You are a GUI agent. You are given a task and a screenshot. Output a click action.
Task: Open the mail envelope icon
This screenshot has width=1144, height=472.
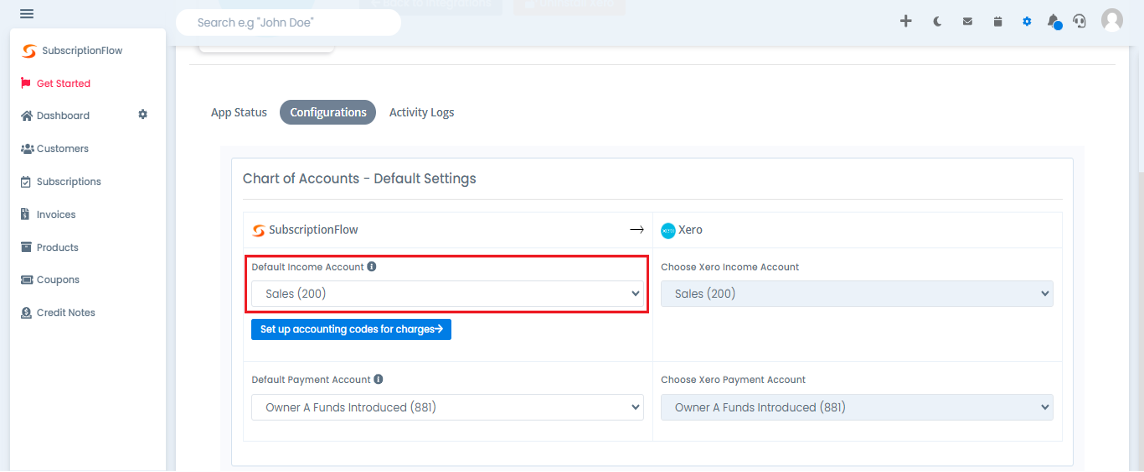coord(967,21)
